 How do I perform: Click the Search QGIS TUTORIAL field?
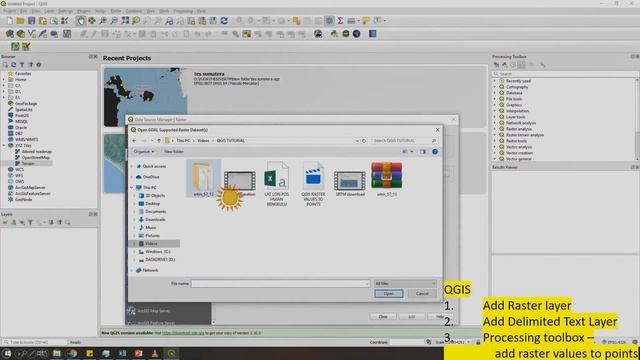pos(404,141)
